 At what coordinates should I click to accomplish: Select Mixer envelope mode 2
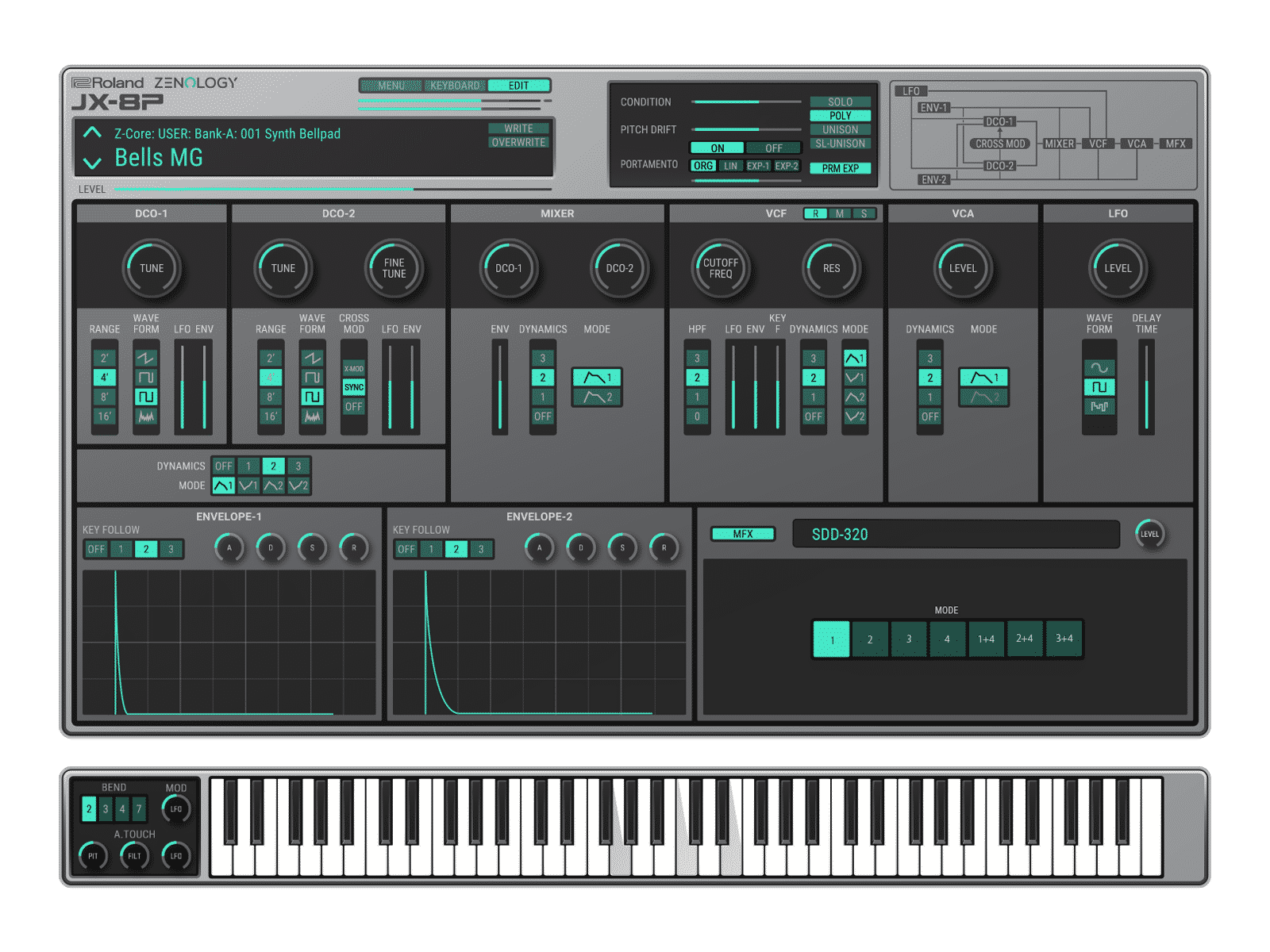point(597,397)
